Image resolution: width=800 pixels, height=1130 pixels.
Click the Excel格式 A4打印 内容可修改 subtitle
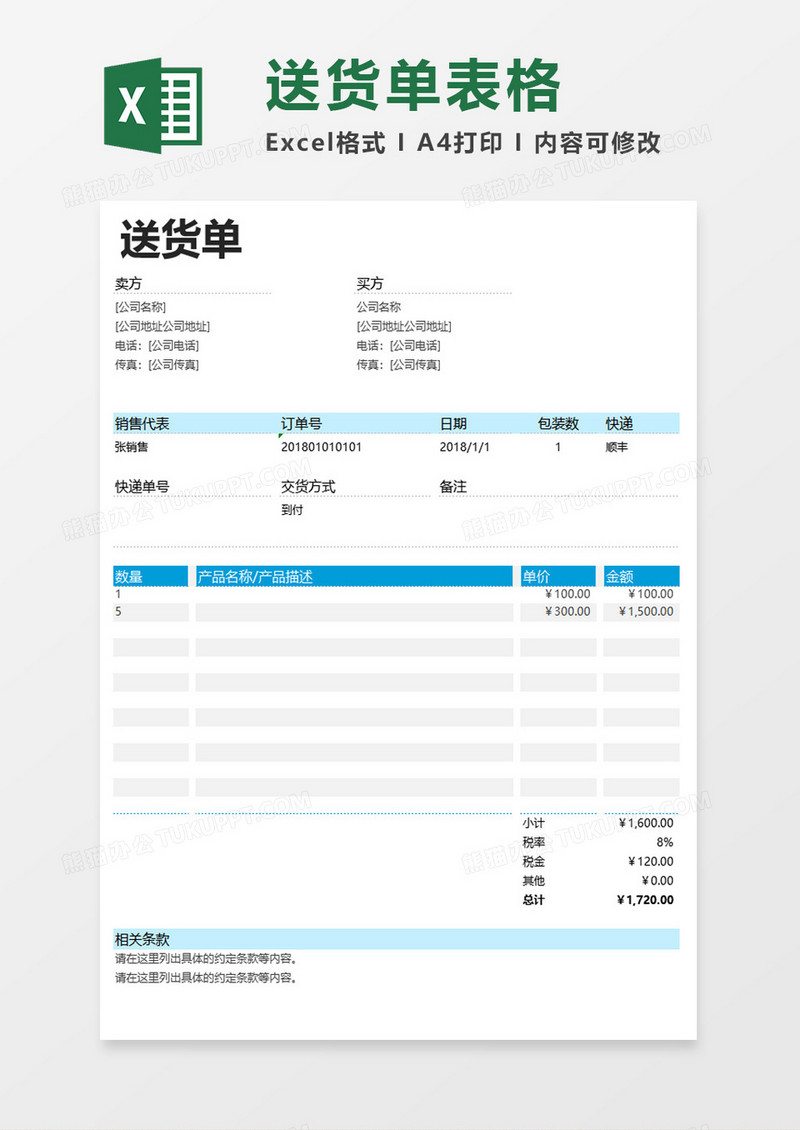coord(463,143)
